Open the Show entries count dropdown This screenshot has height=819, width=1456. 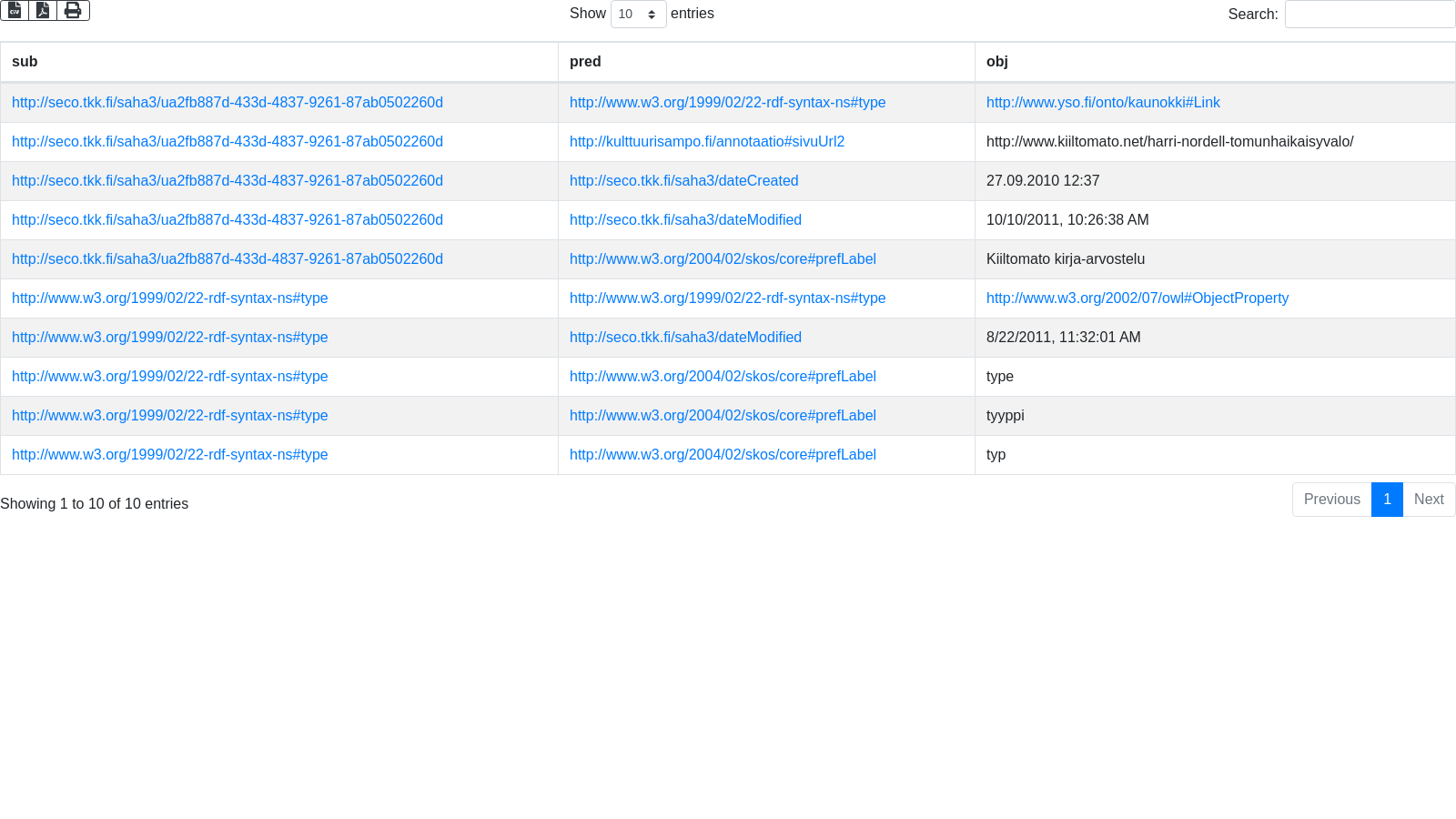pyautogui.click(x=638, y=15)
